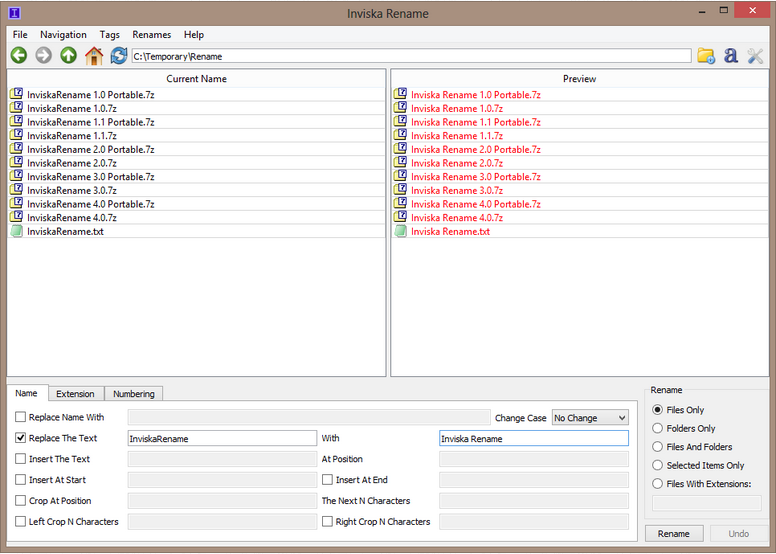Select the Files Only radio button
This screenshot has height=554, width=776.
(657, 409)
